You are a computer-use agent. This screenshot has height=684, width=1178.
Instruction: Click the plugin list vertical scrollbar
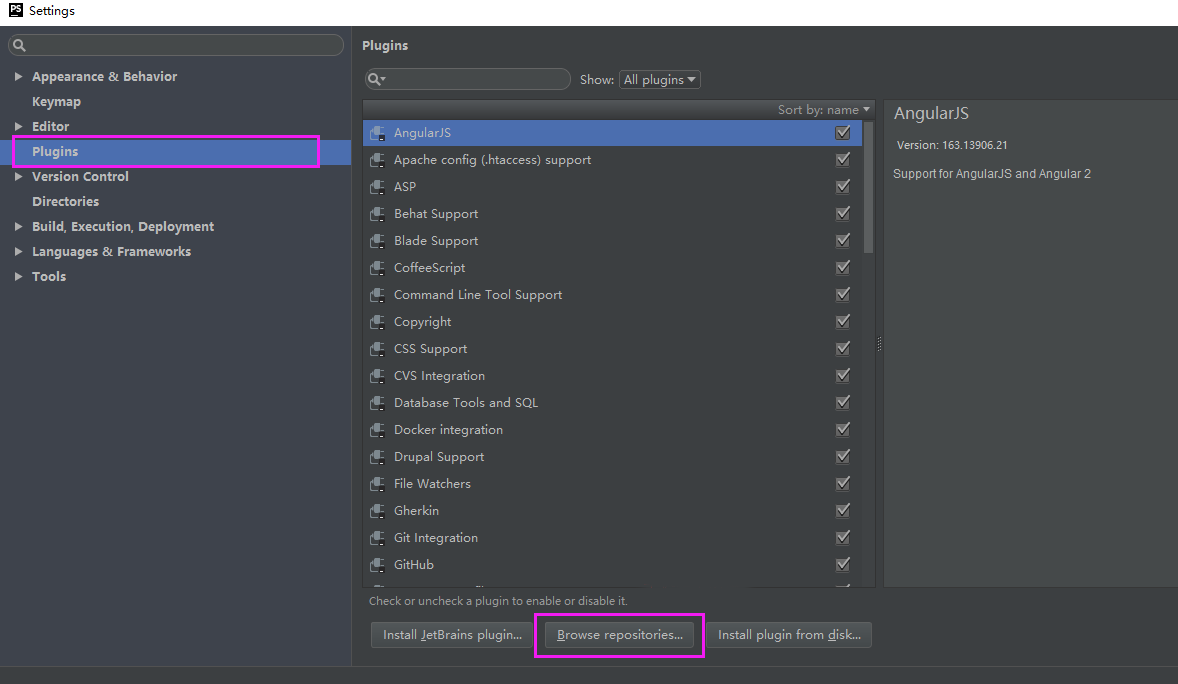coord(868,188)
